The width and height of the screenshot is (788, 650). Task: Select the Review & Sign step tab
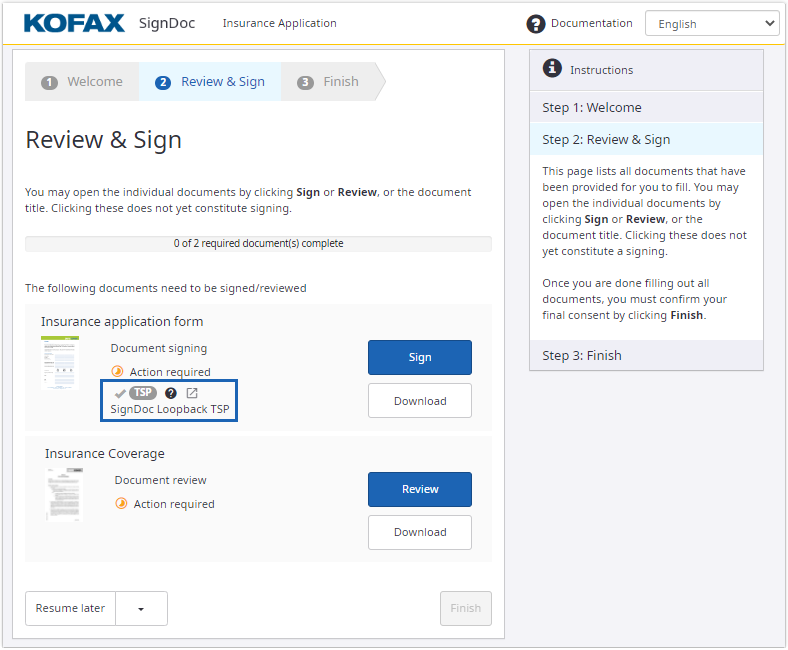(x=211, y=82)
